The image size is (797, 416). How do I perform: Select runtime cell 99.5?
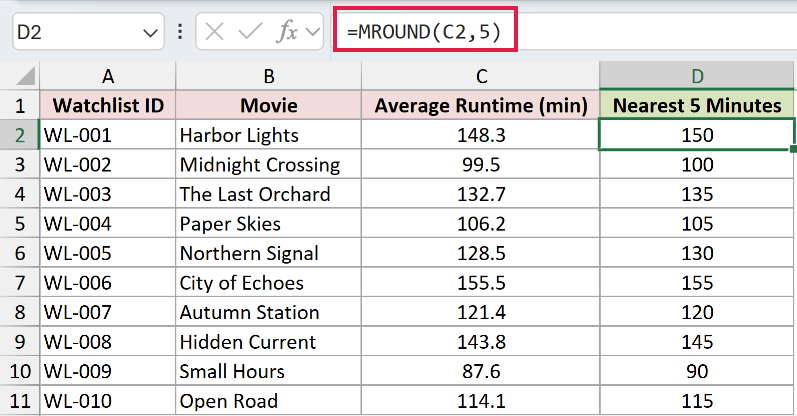[x=481, y=164]
